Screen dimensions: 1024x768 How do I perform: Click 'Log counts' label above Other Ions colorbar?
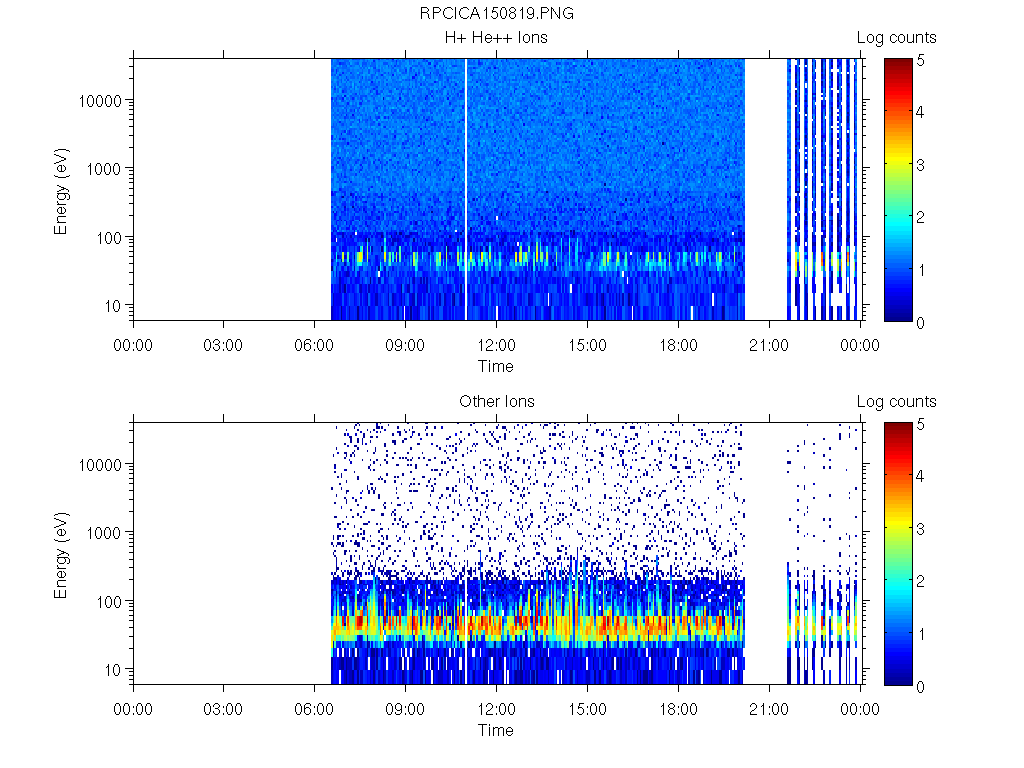(897, 402)
